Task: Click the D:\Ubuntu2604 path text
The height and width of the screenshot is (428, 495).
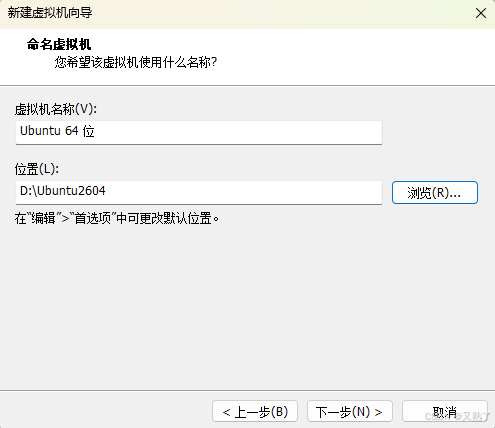Action: (x=63, y=191)
